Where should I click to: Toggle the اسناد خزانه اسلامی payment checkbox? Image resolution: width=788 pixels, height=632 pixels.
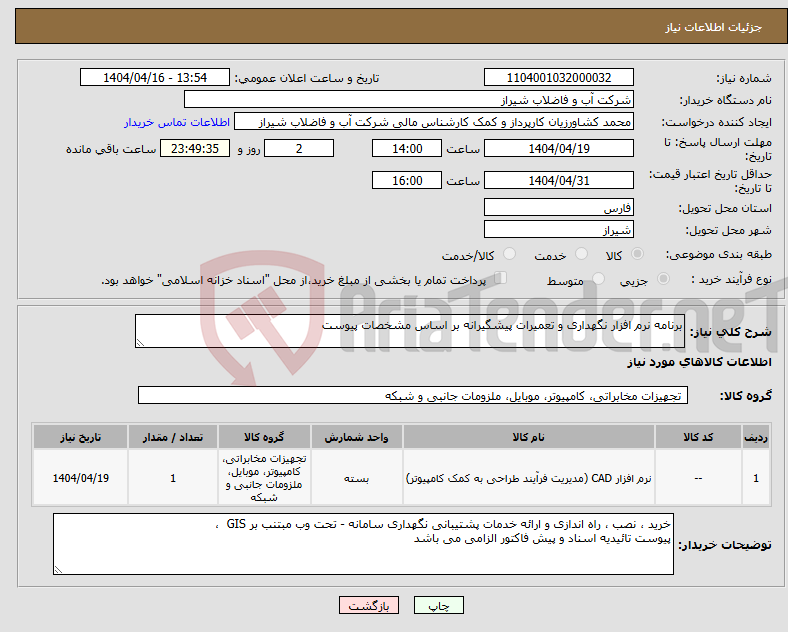click(x=501, y=278)
